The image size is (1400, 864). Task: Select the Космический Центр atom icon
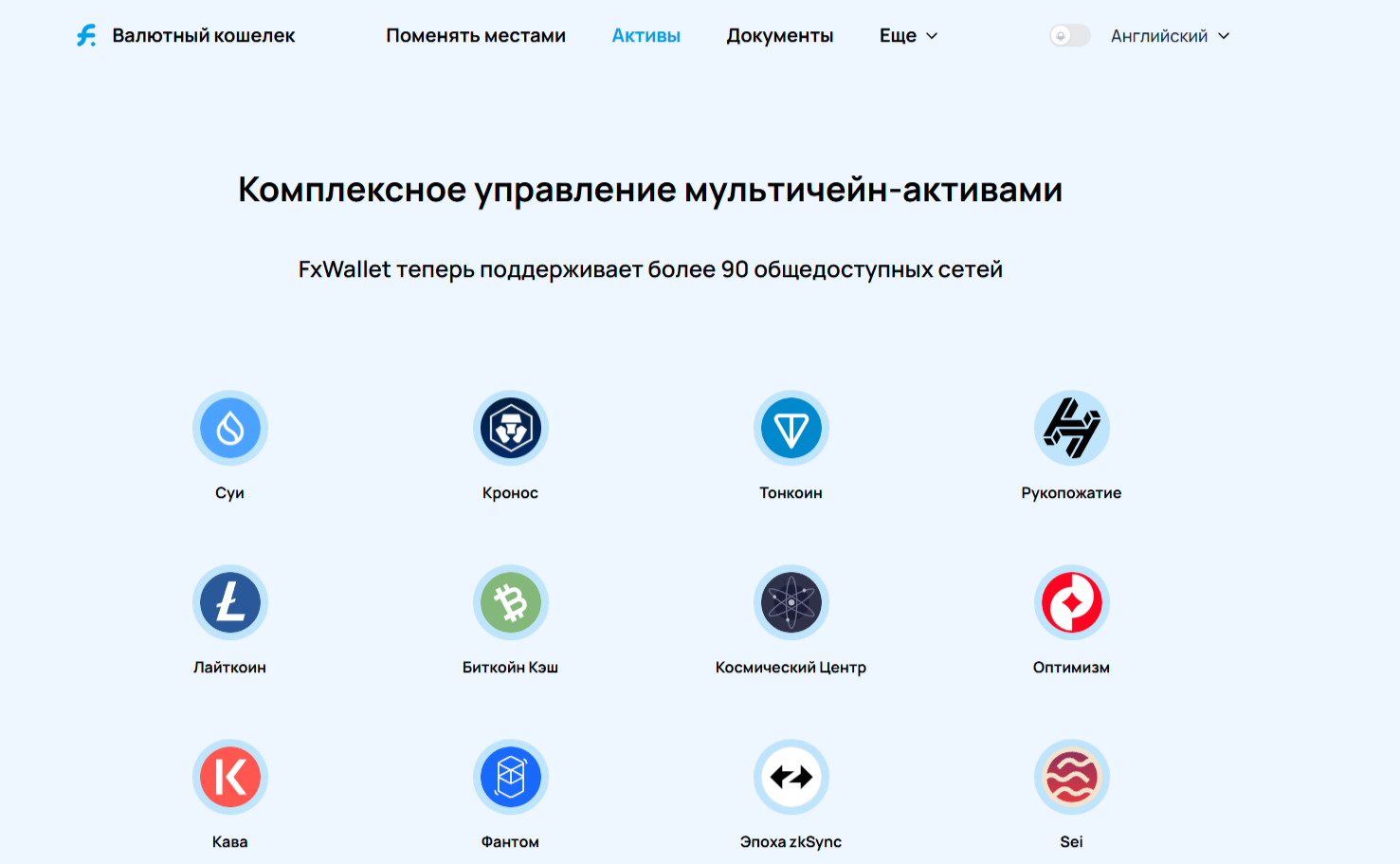coord(791,602)
